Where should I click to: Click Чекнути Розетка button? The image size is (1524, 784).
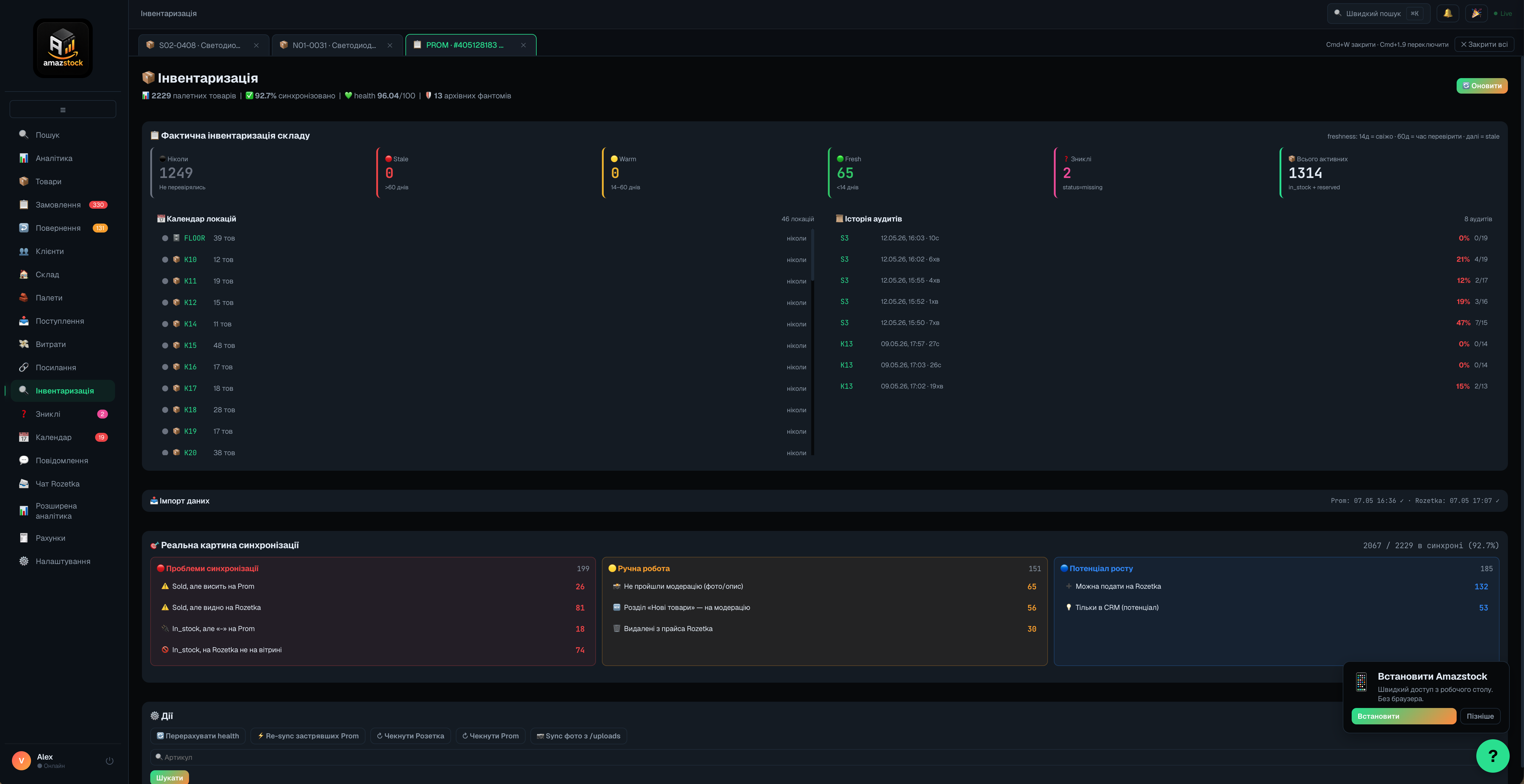point(411,736)
